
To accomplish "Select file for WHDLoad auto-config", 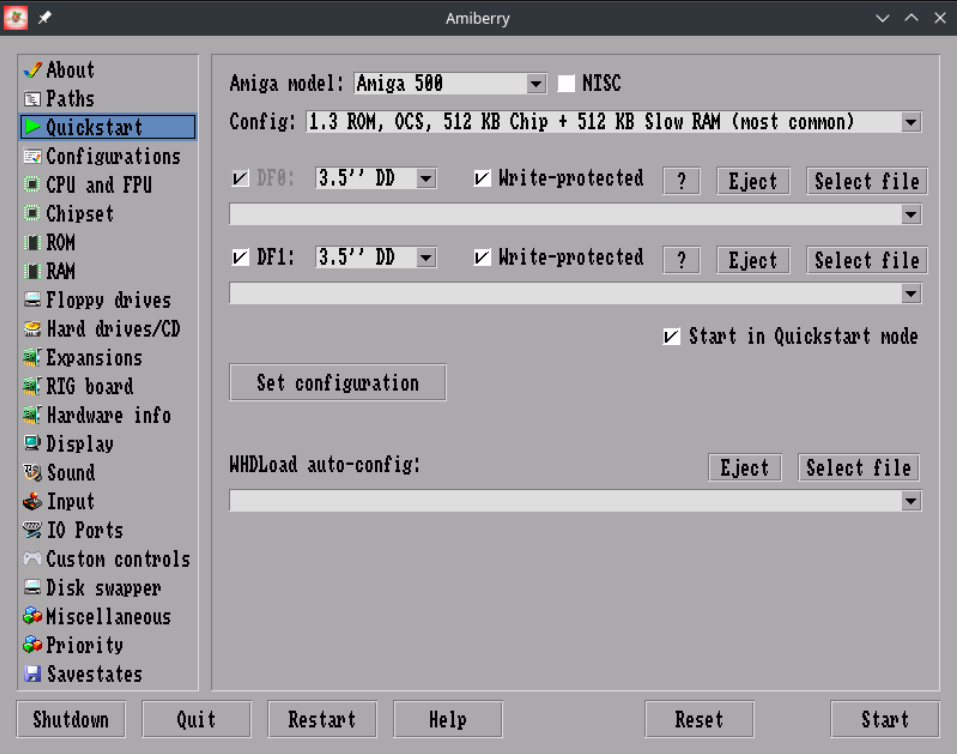I will [x=858, y=468].
